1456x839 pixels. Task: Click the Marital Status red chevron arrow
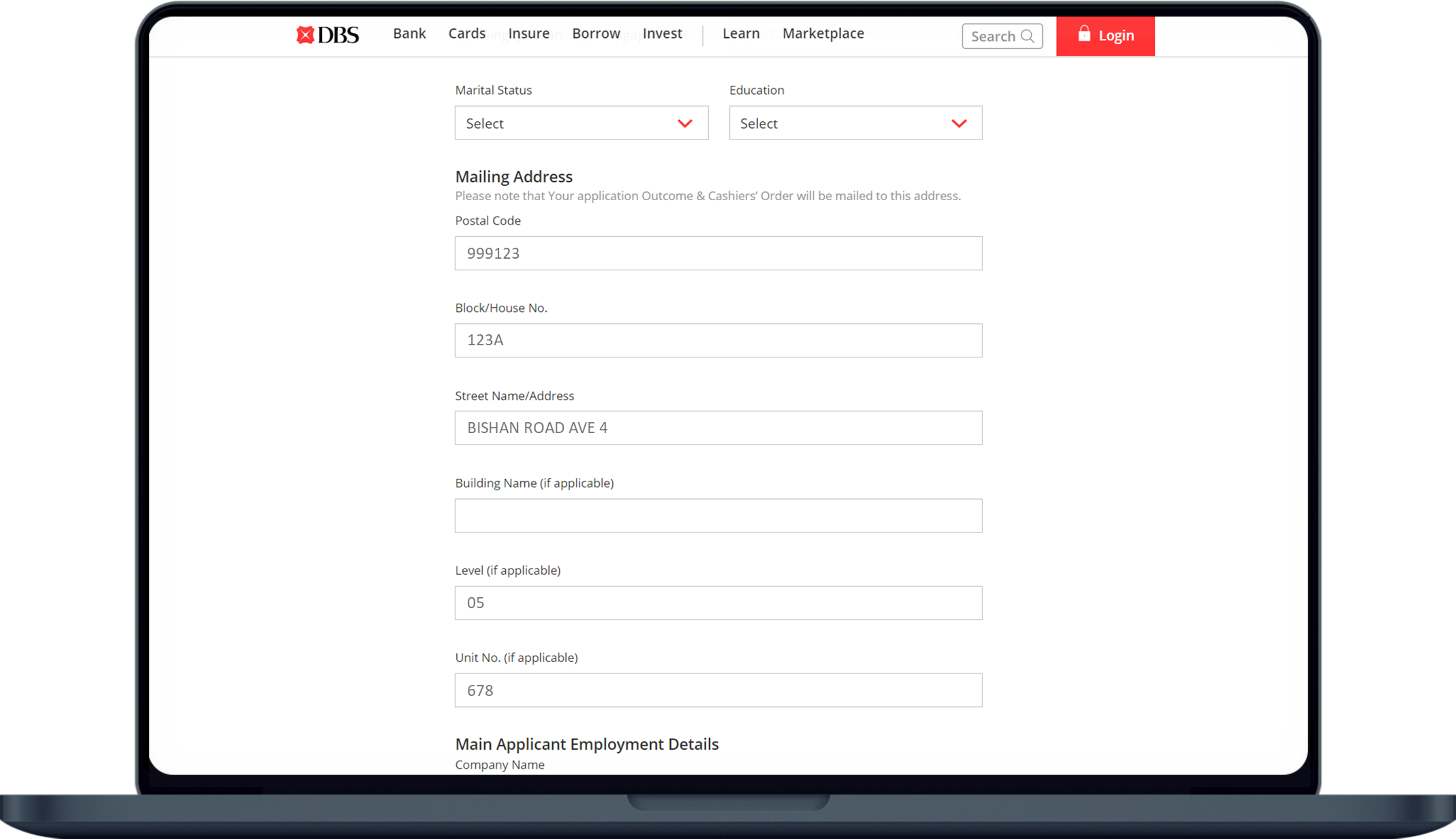tap(684, 123)
